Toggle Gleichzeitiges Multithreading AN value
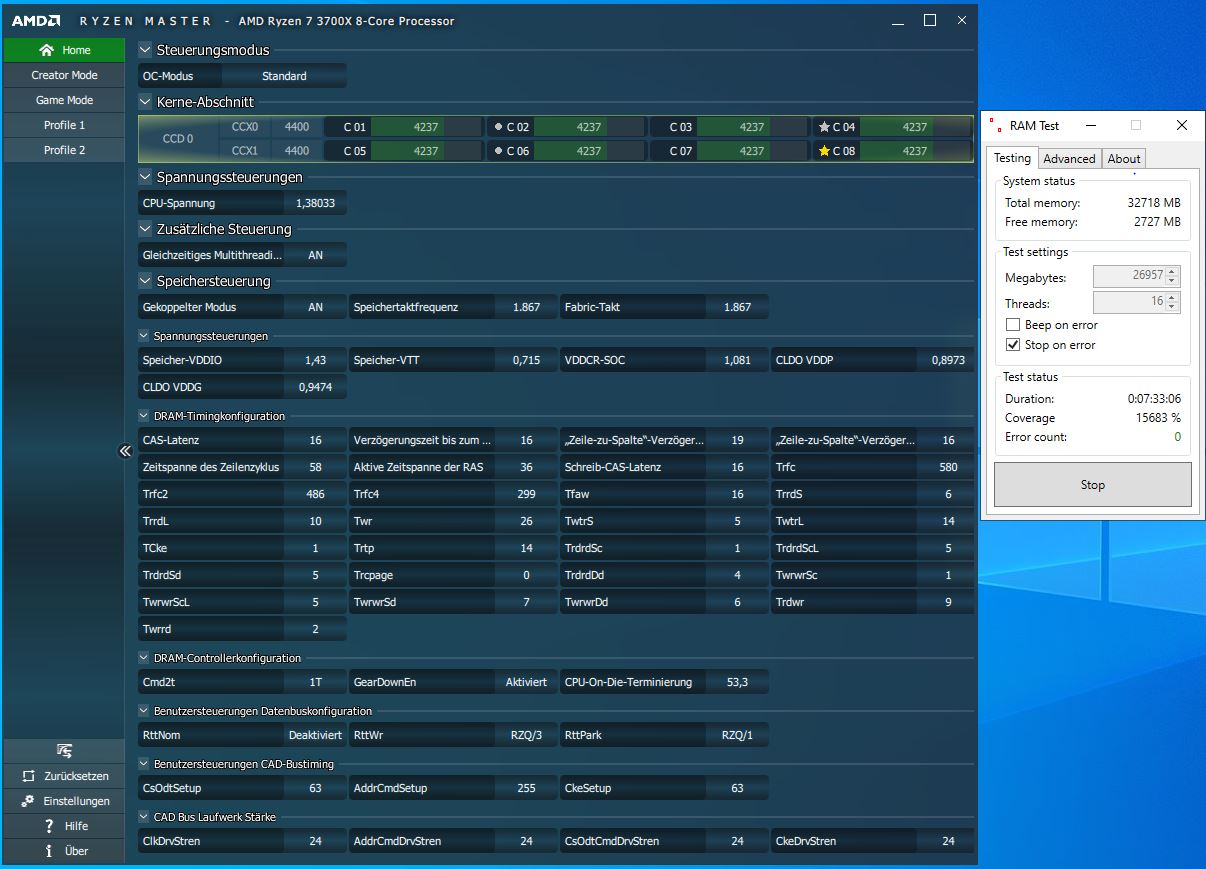Image resolution: width=1206 pixels, height=869 pixels. pyautogui.click(x=315, y=255)
